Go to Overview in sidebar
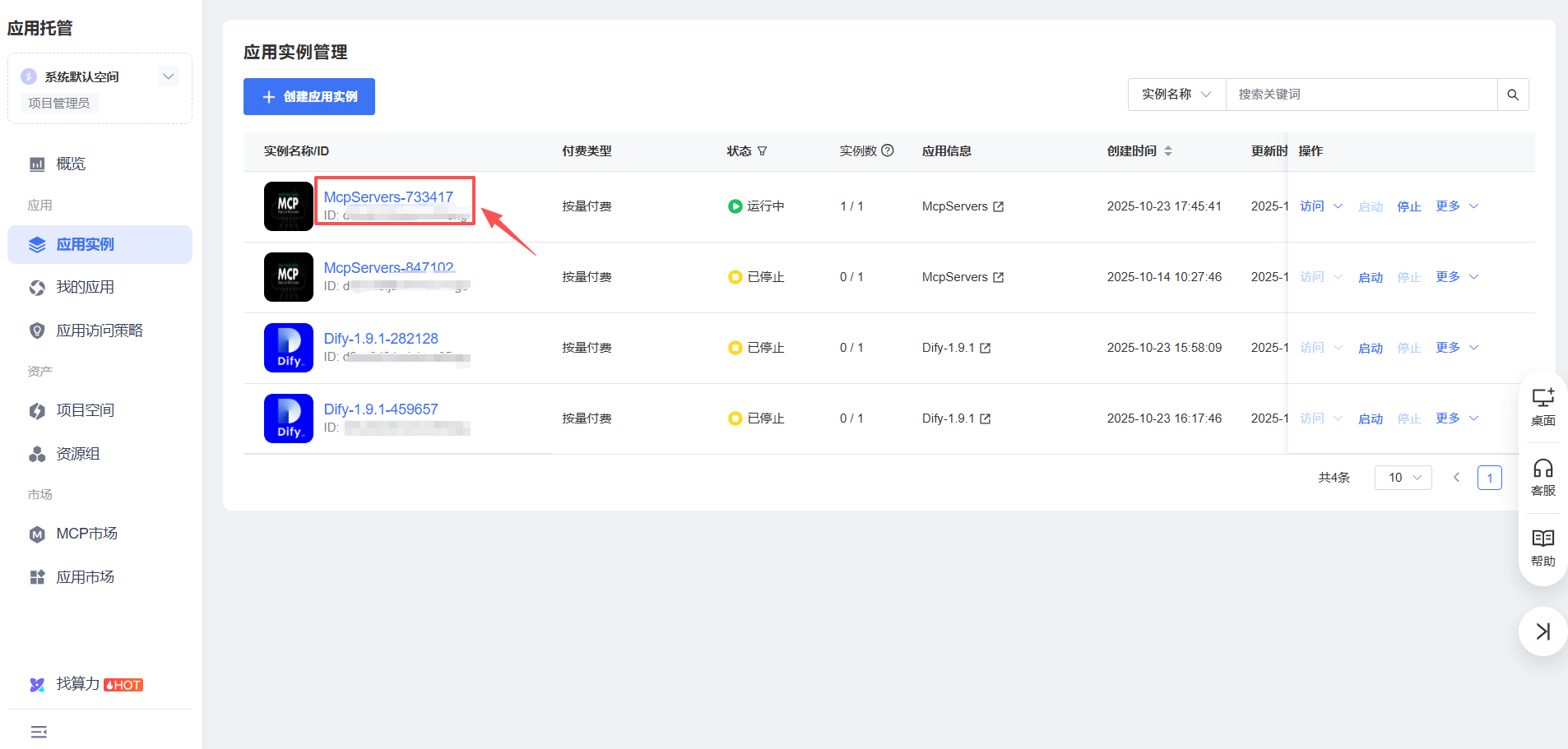The width and height of the screenshot is (1568, 749). 71,164
